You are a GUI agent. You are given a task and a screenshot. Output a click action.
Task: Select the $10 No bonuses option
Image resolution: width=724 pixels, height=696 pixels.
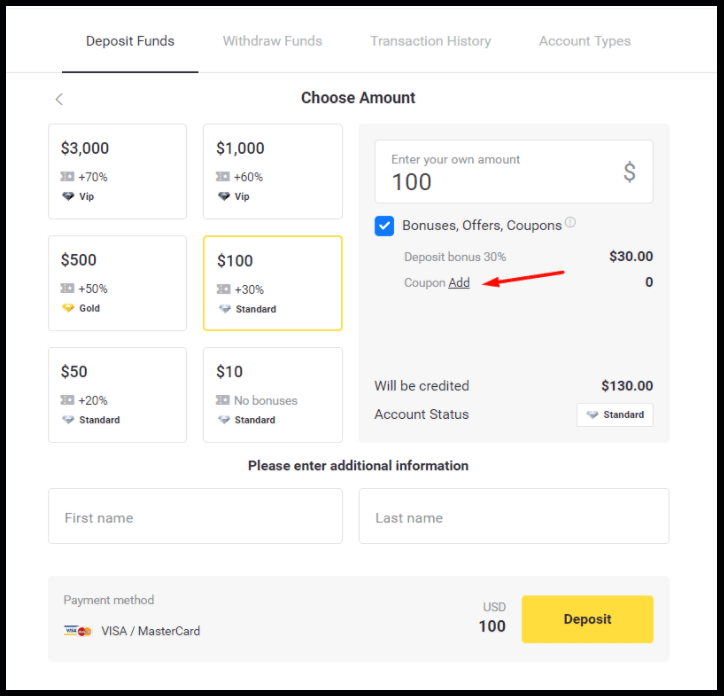[x=272, y=394]
